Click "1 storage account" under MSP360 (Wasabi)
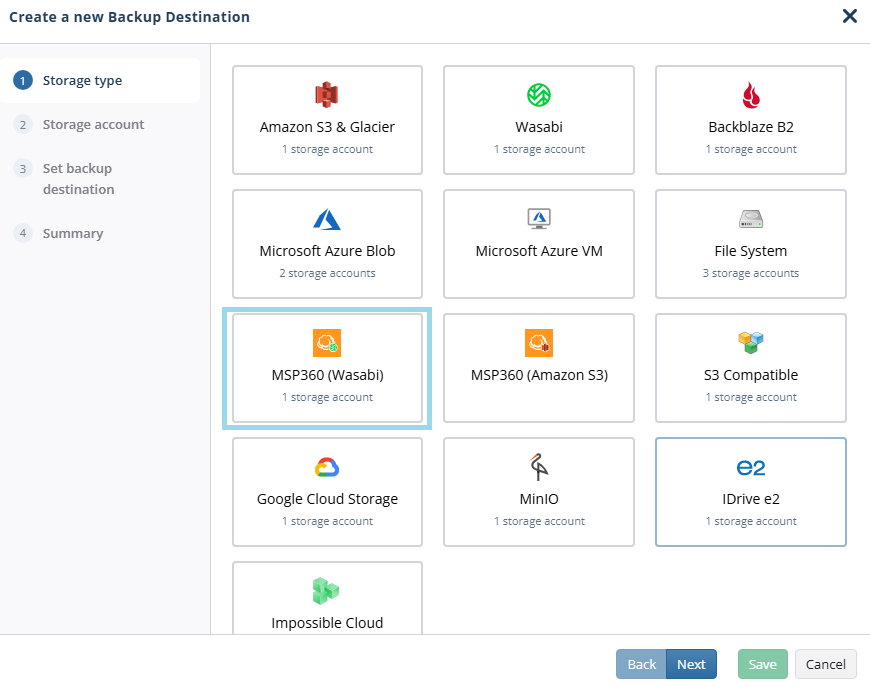 [x=327, y=397]
